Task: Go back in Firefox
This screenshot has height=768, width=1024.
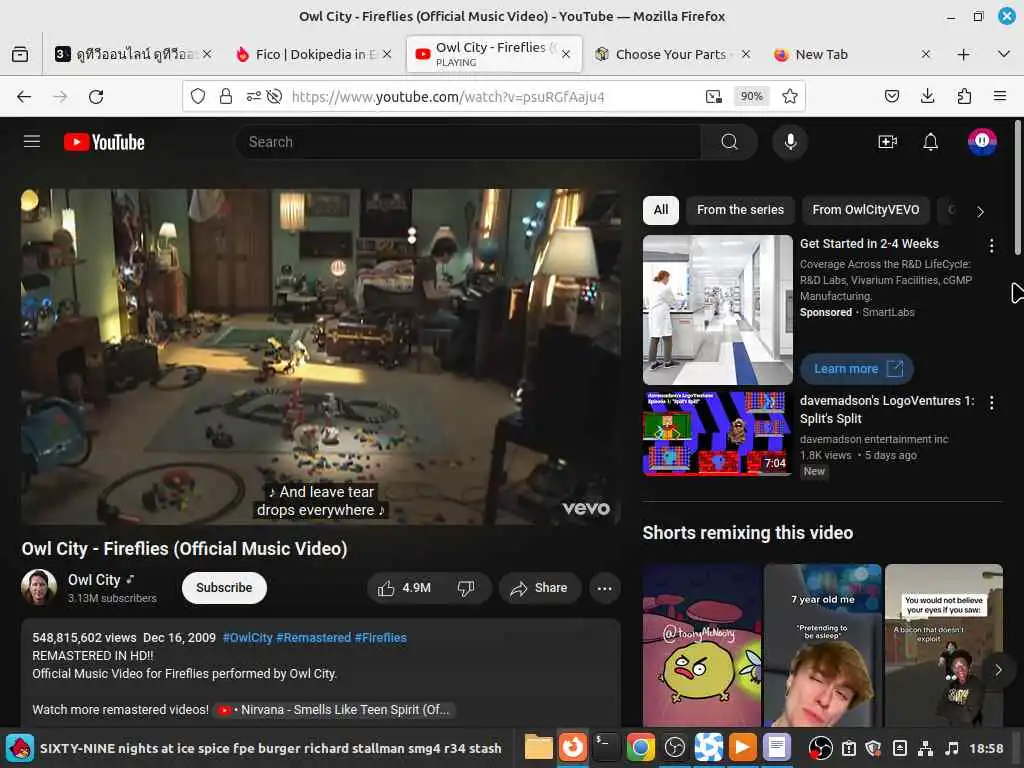Action: point(24,97)
